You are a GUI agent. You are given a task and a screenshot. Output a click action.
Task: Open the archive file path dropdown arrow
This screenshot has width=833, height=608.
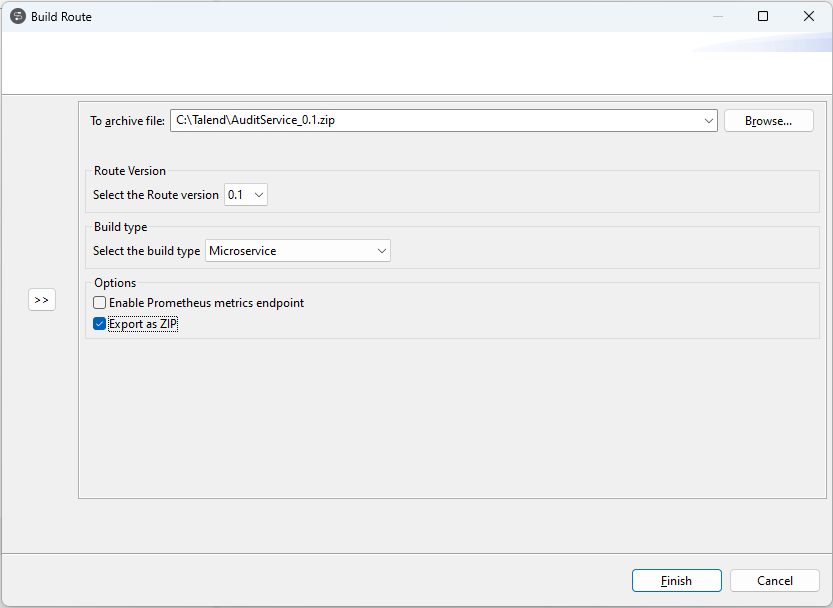click(x=709, y=121)
